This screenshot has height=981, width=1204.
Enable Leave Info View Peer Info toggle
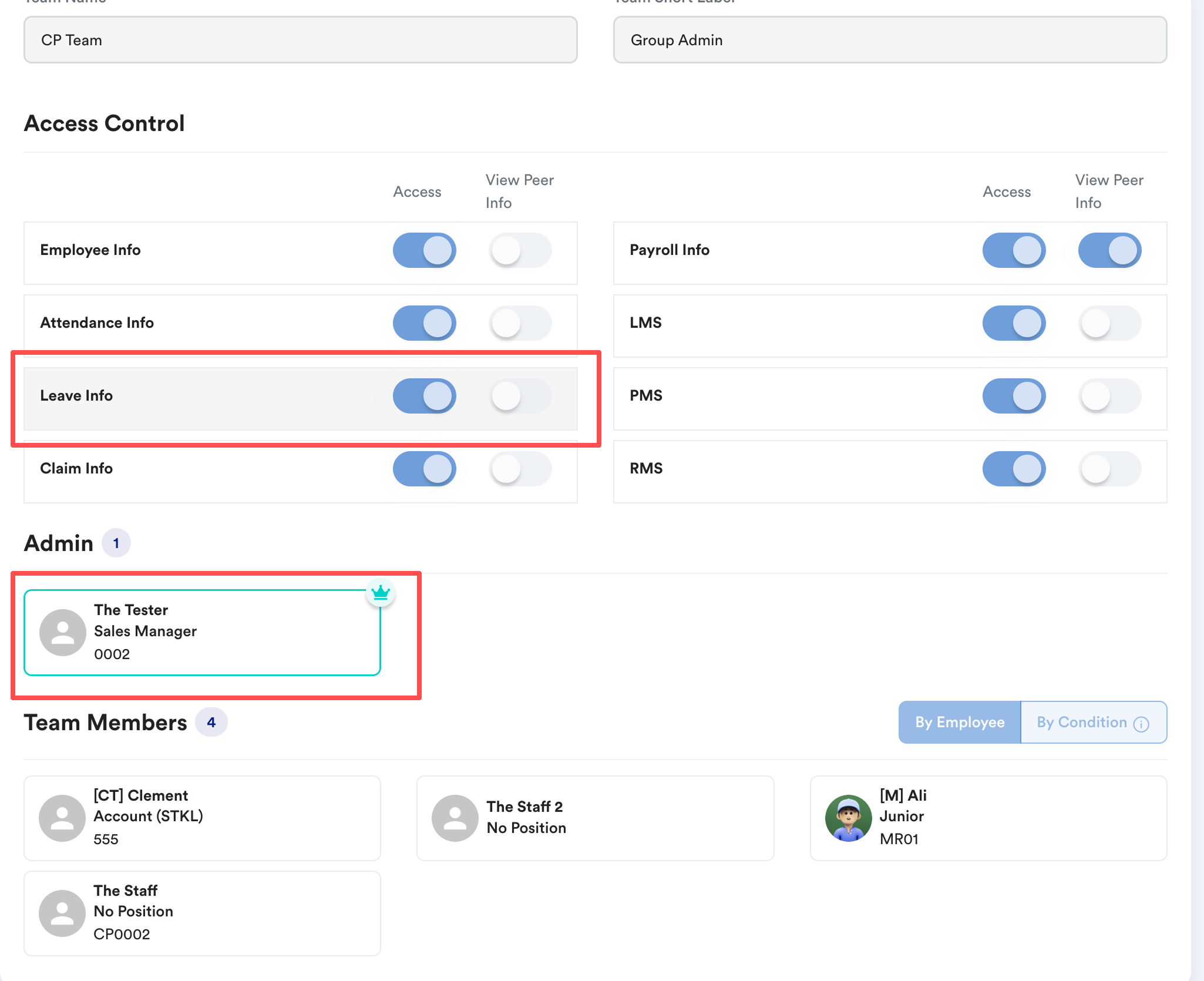tap(520, 396)
